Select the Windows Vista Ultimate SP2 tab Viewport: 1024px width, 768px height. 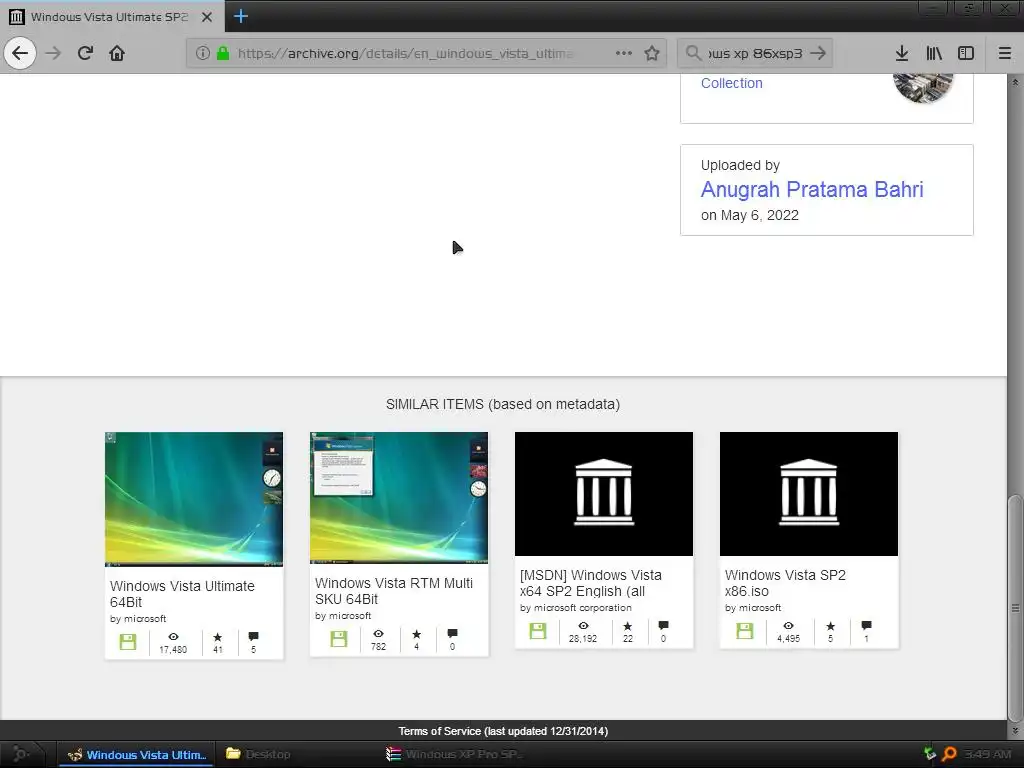point(112,16)
